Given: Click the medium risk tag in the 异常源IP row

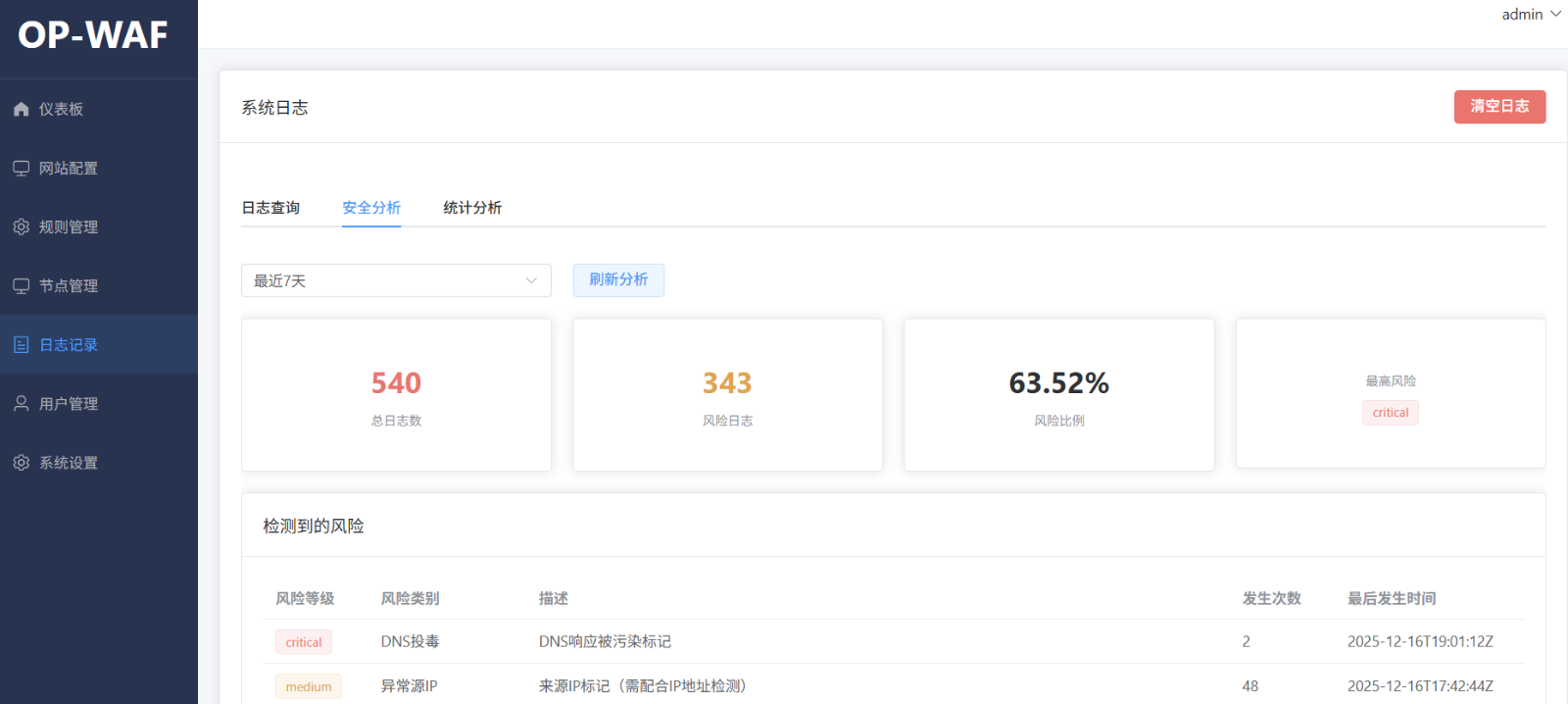Looking at the screenshot, I should [308, 686].
